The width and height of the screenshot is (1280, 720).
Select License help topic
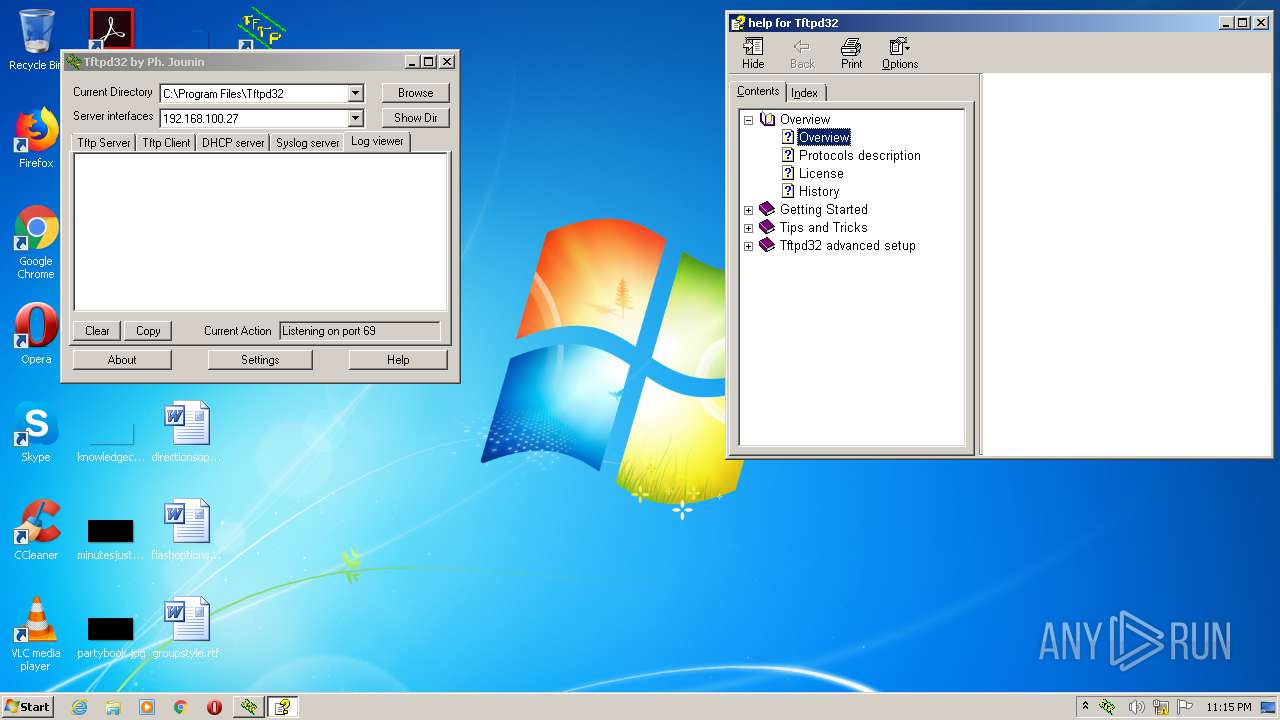click(821, 173)
